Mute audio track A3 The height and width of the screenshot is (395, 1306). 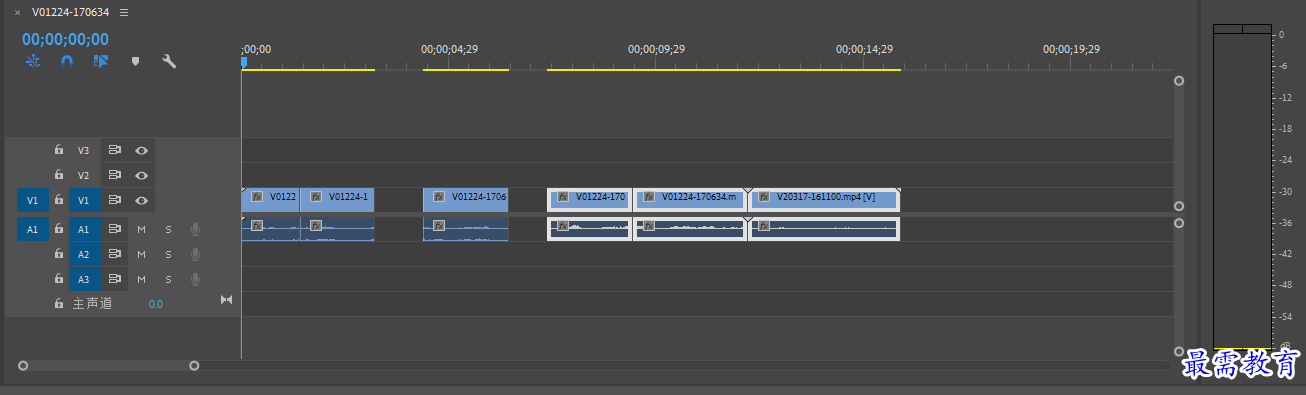click(142, 279)
